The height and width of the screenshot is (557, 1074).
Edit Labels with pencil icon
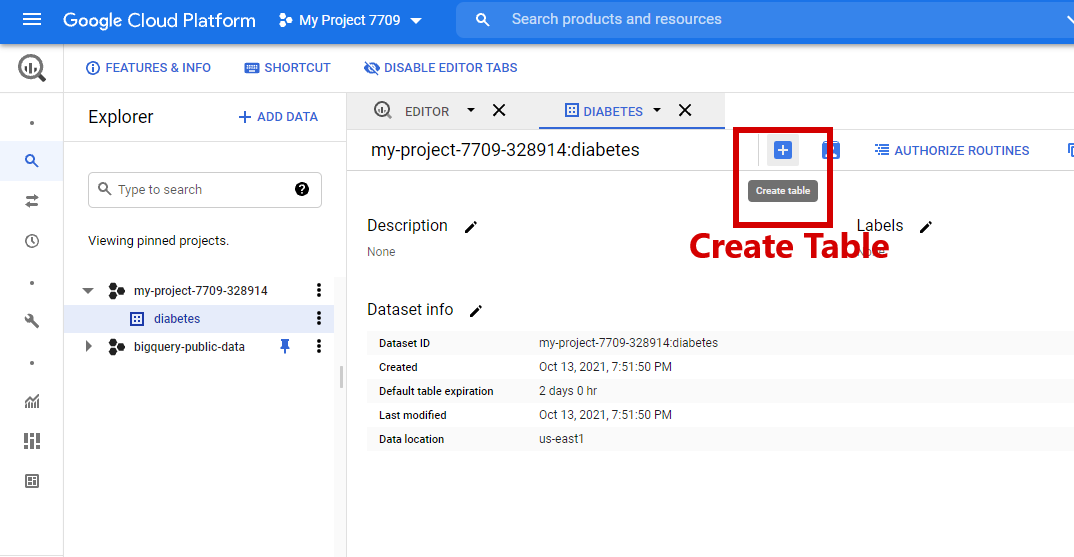(x=926, y=227)
